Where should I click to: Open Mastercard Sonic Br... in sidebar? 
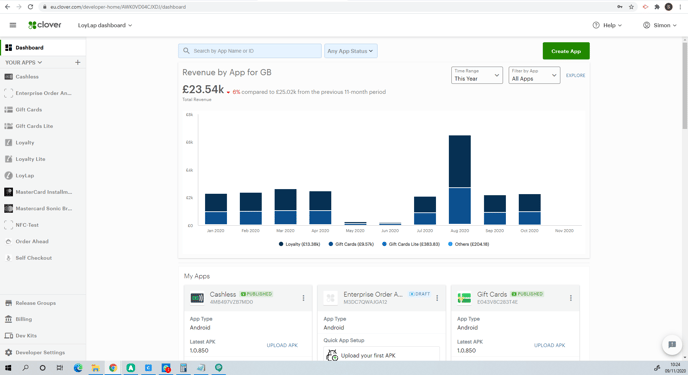(x=43, y=208)
